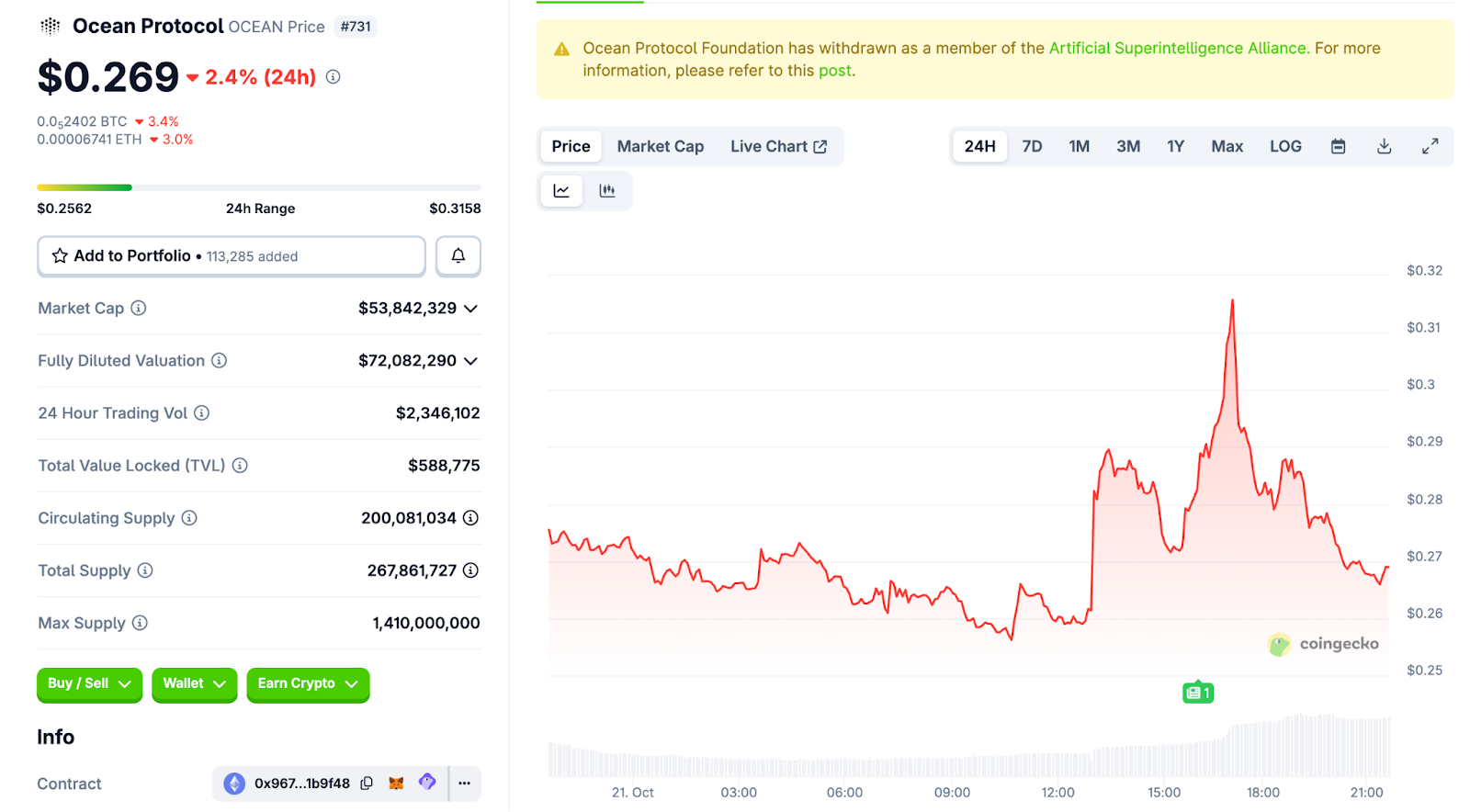Open the Buy / Sell dropdown
This screenshot has width=1470, height=812.
(x=89, y=684)
